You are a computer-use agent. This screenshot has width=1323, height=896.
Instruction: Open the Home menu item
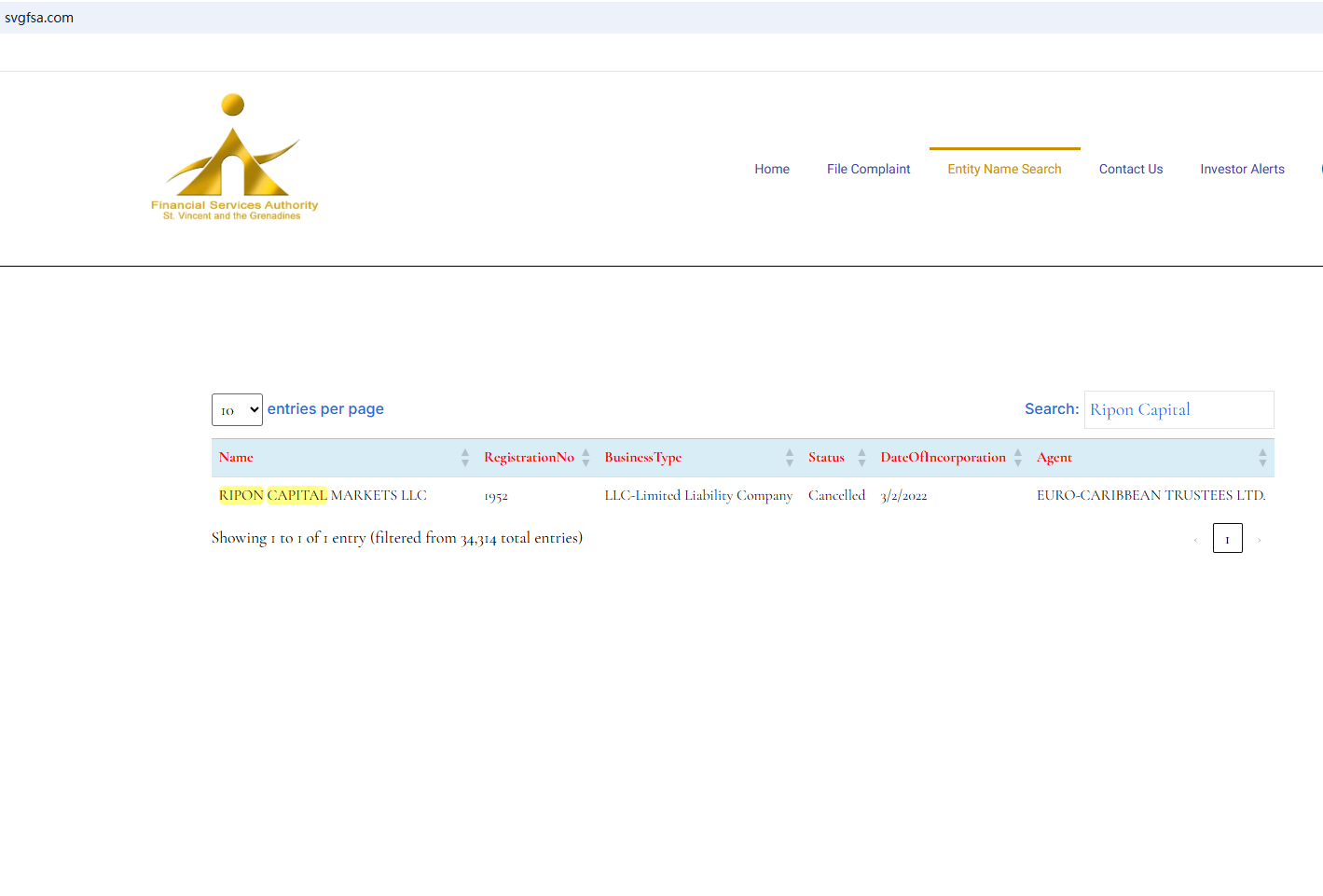(x=772, y=169)
